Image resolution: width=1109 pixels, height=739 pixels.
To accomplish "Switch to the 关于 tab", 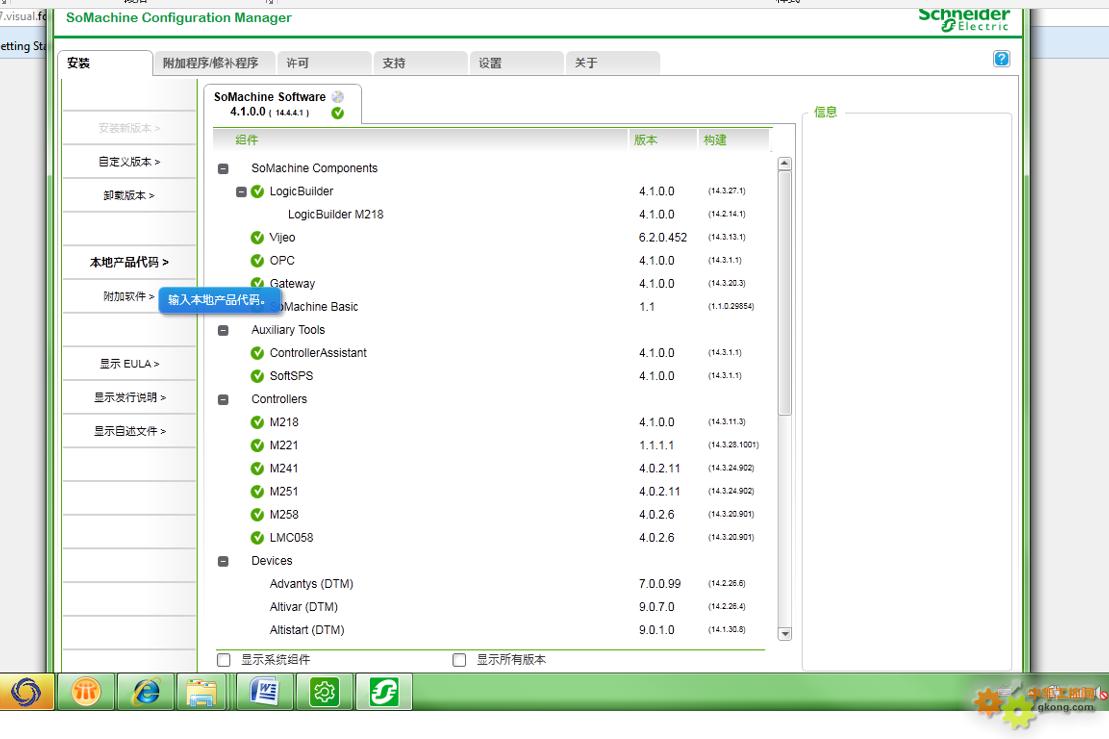I will 612,63.
